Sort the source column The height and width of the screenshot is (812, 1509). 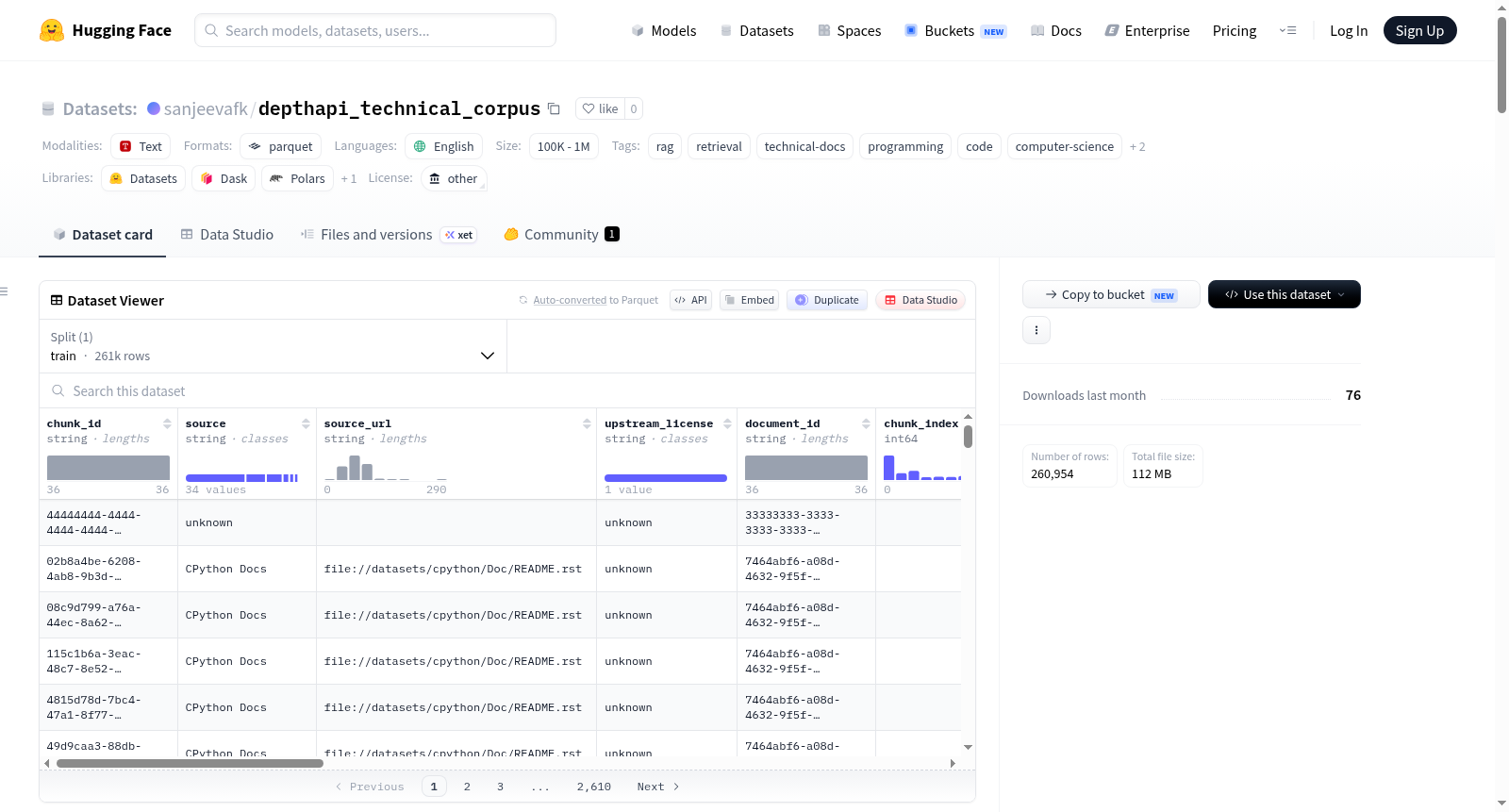306,423
